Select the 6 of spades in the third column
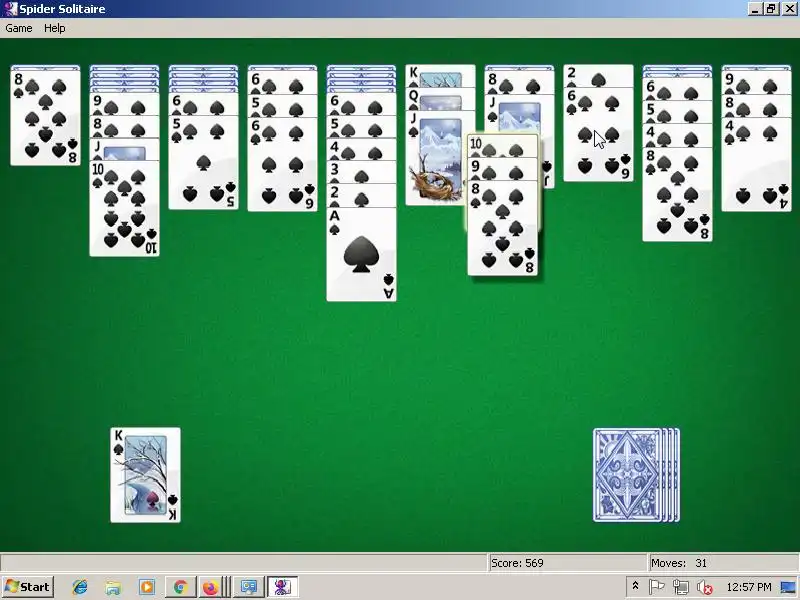800x600 pixels. [204, 104]
